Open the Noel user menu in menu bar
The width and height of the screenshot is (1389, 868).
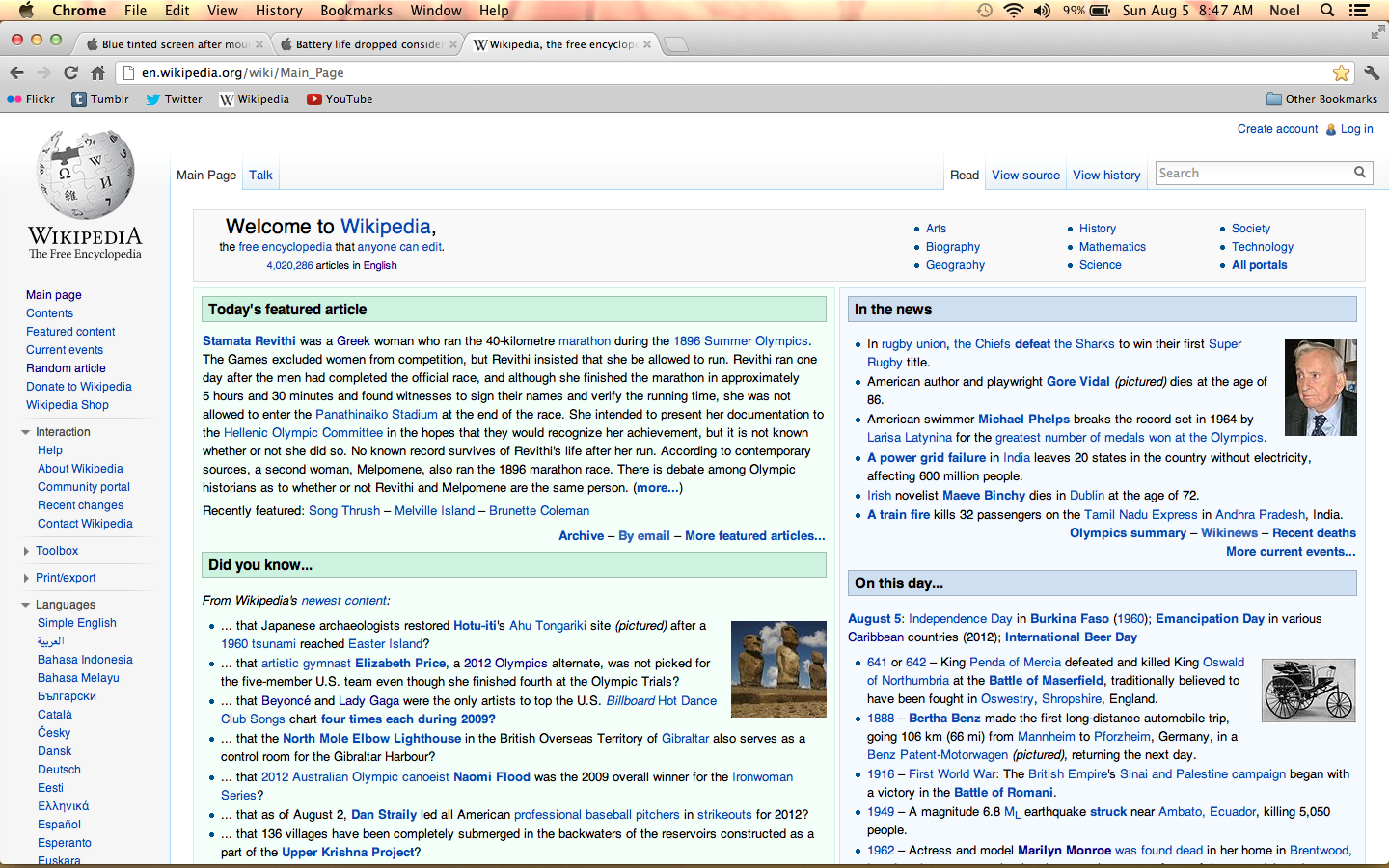[1284, 11]
